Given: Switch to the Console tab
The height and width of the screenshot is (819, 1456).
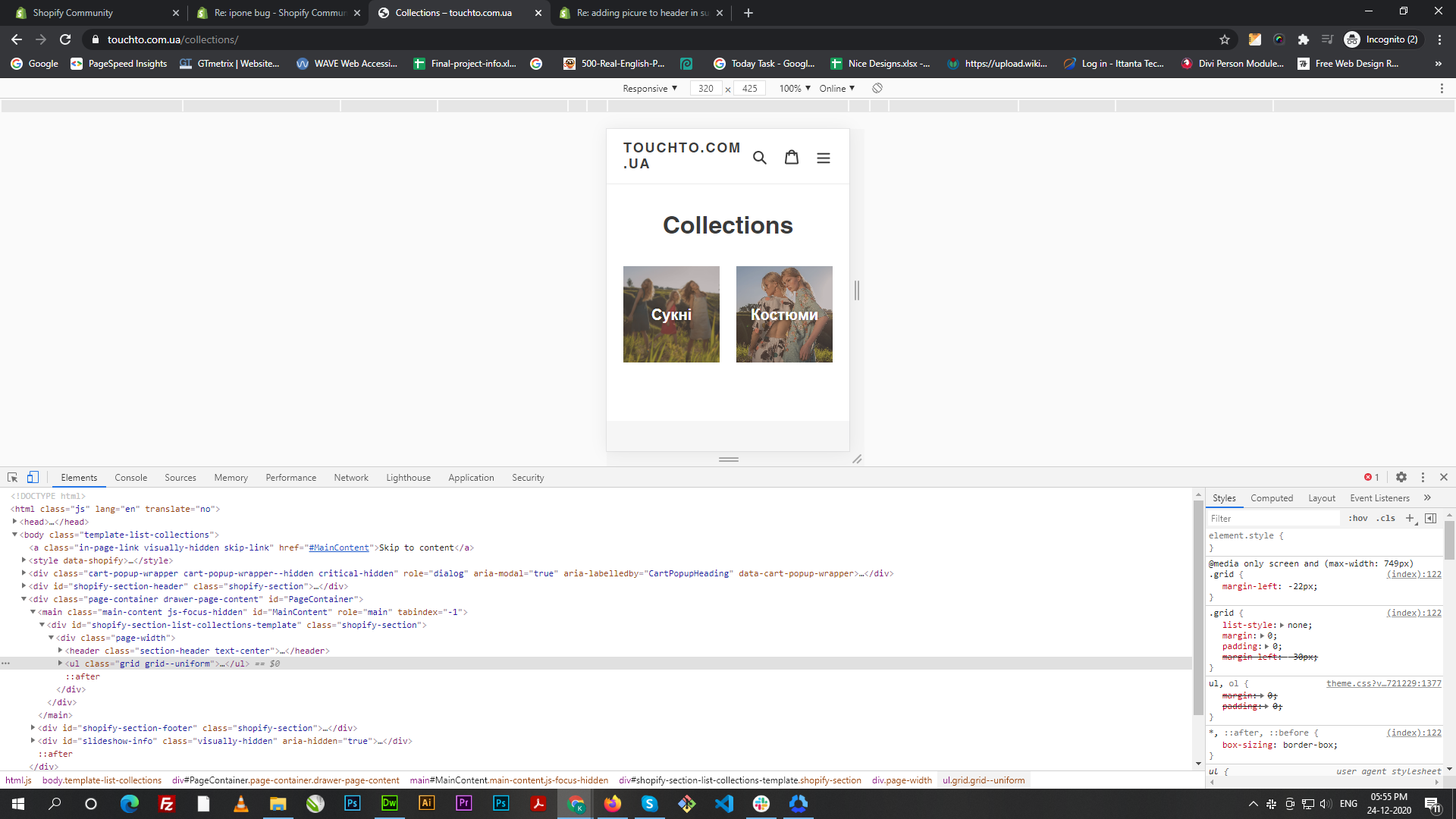Looking at the screenshot, I should (x=130, y=478).
